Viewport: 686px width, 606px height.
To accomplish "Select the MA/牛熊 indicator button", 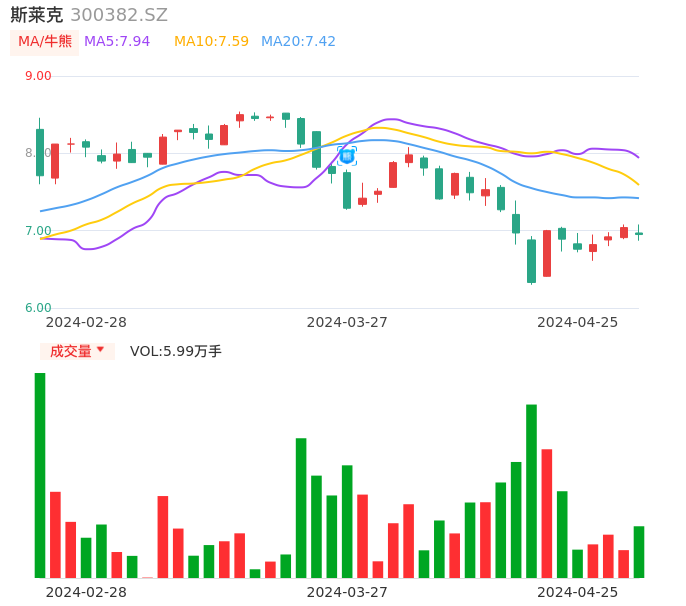I will (45, 42).
